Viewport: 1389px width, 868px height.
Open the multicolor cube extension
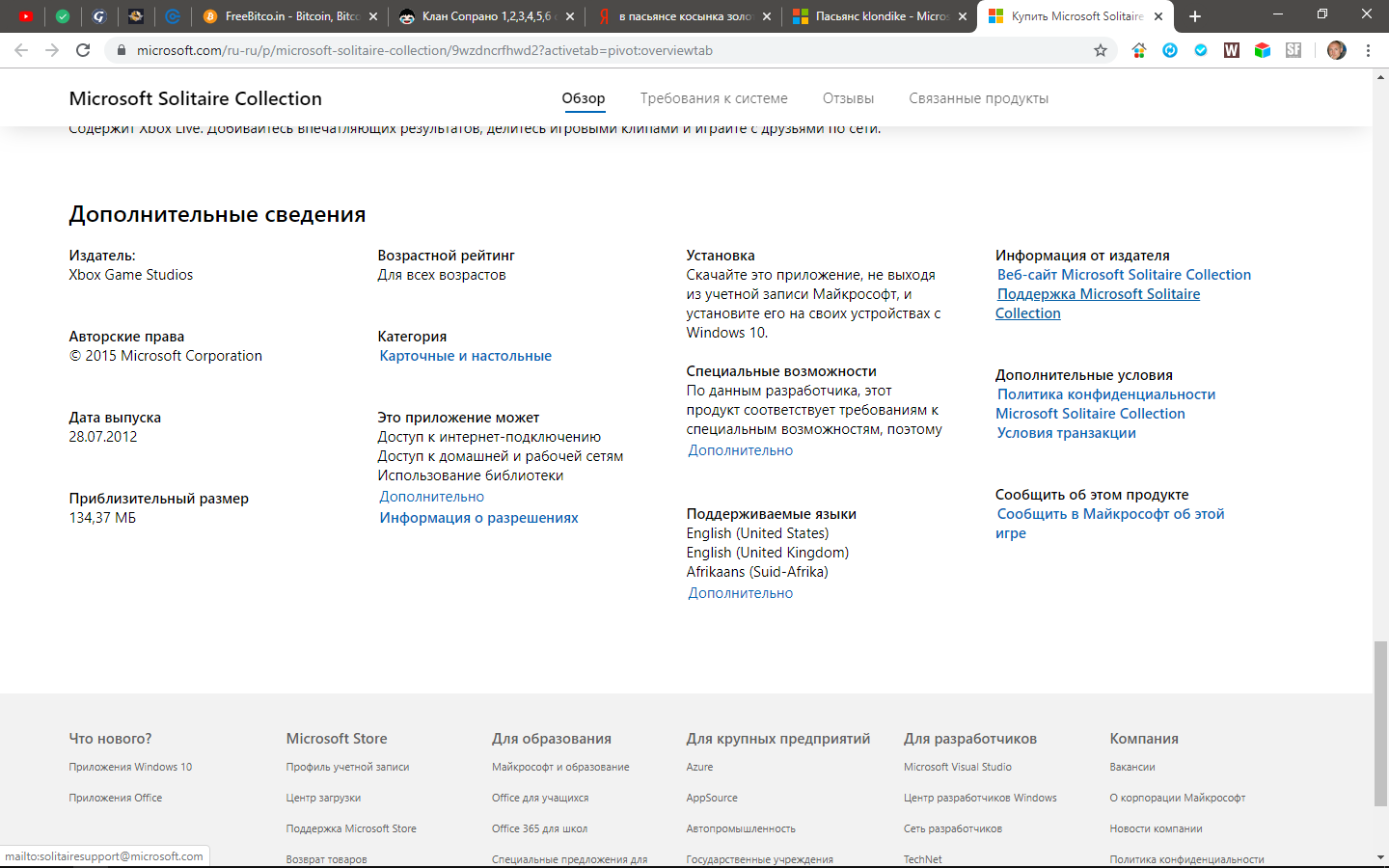(x=1263, y=50)
